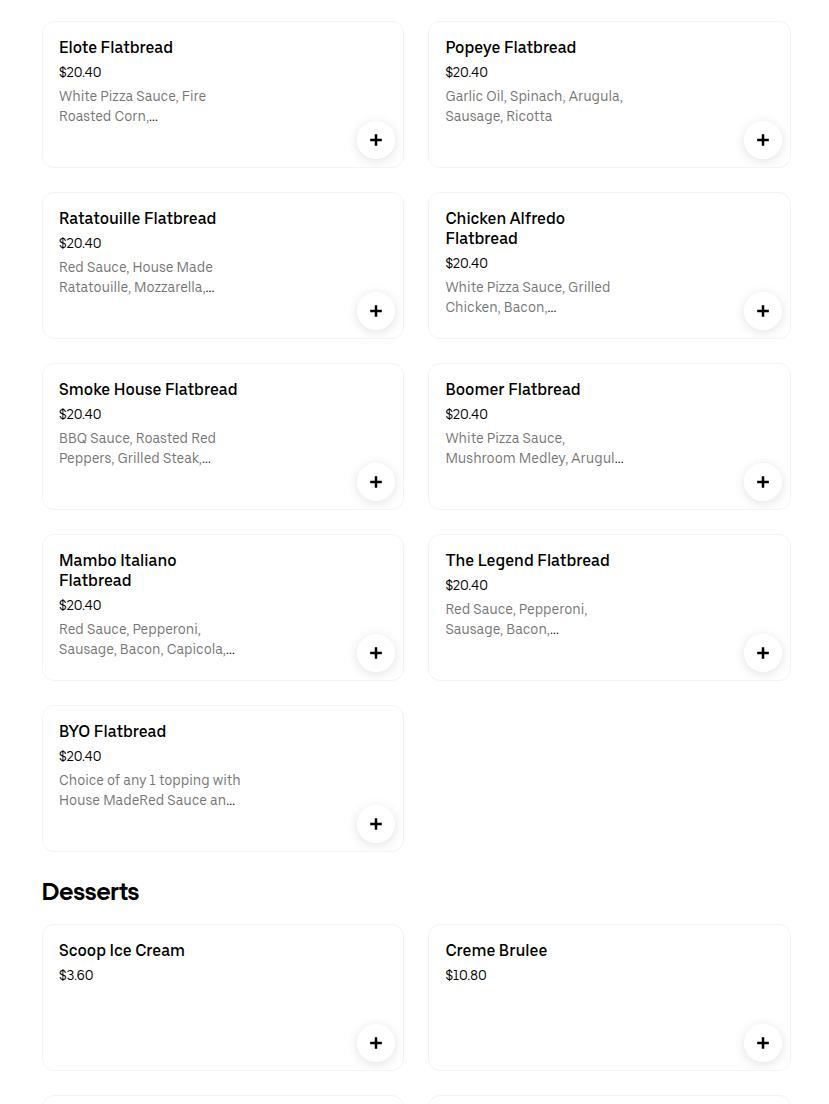Open Elote Flatbread item title
Image resolution: width=829 pixels, height=1104 pixels.
point(116,47)
